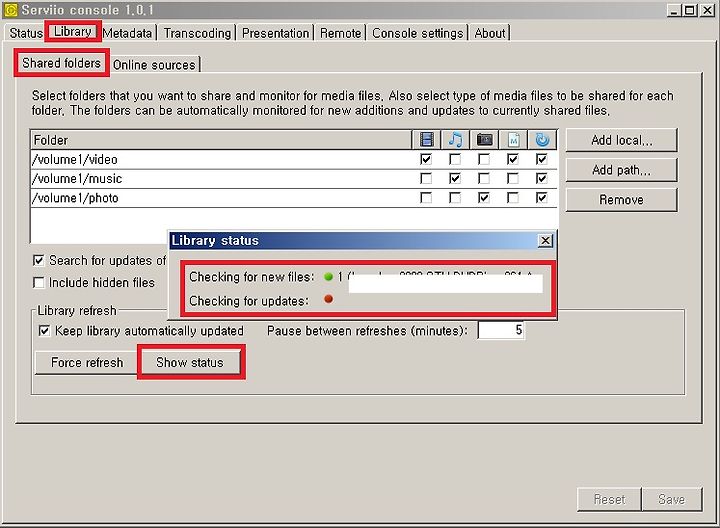Go to the Remote tab
Screen dimensions: 720x528
[340, 33]
